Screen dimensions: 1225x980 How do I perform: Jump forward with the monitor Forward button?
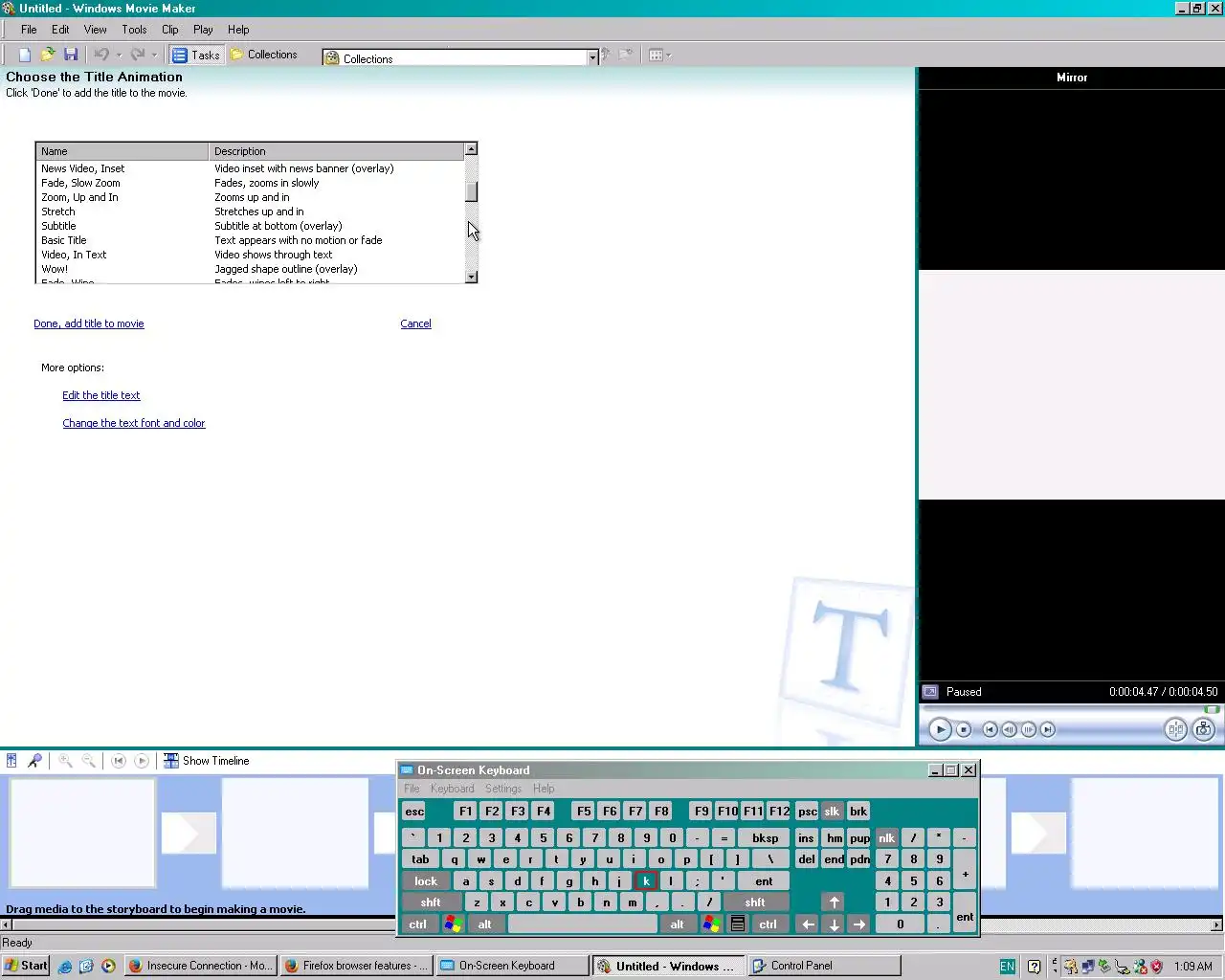pos(1048,729)
